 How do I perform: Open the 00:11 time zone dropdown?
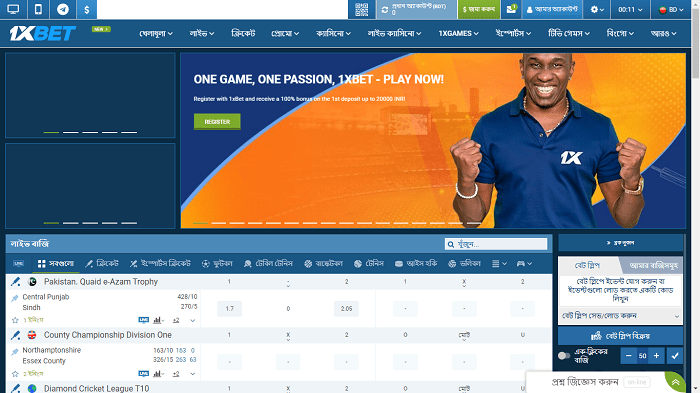tap(630, 9)
